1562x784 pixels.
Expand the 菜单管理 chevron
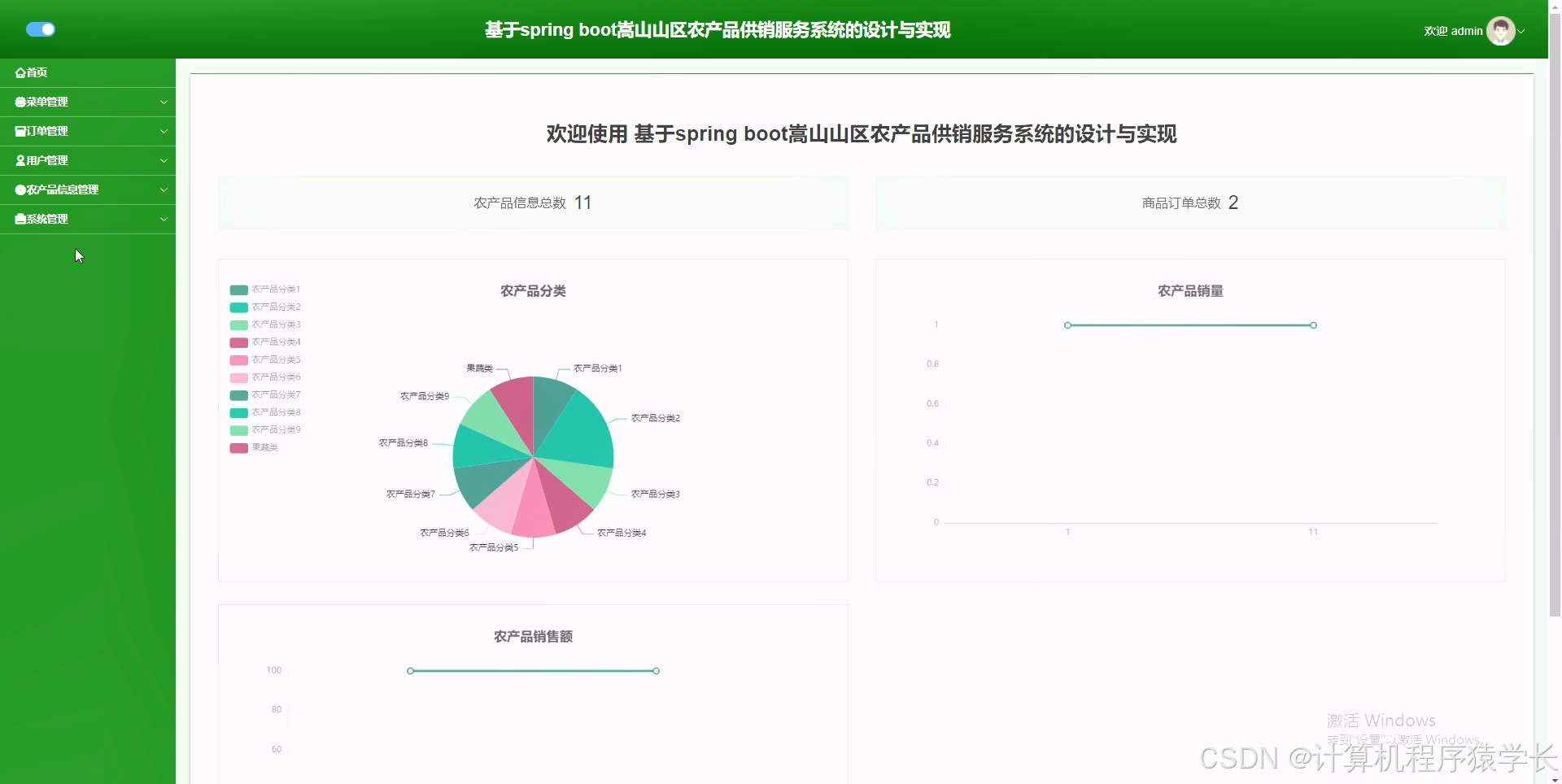click(164, 102)
